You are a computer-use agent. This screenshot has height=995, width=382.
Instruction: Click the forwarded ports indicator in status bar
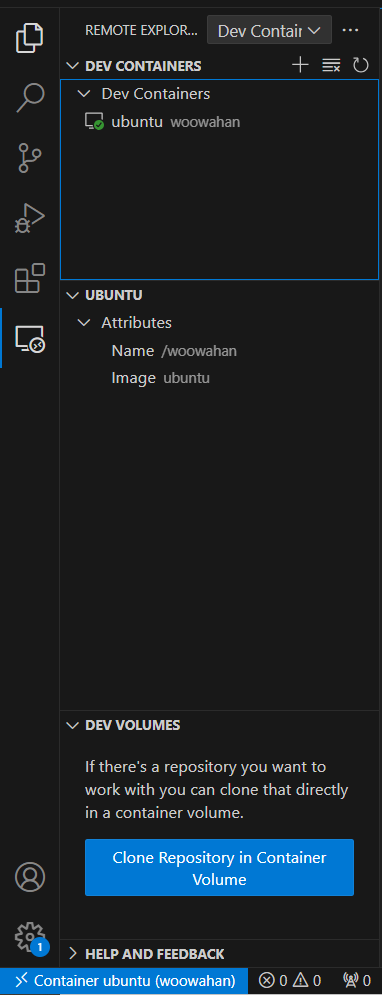(x=357, y=980)
